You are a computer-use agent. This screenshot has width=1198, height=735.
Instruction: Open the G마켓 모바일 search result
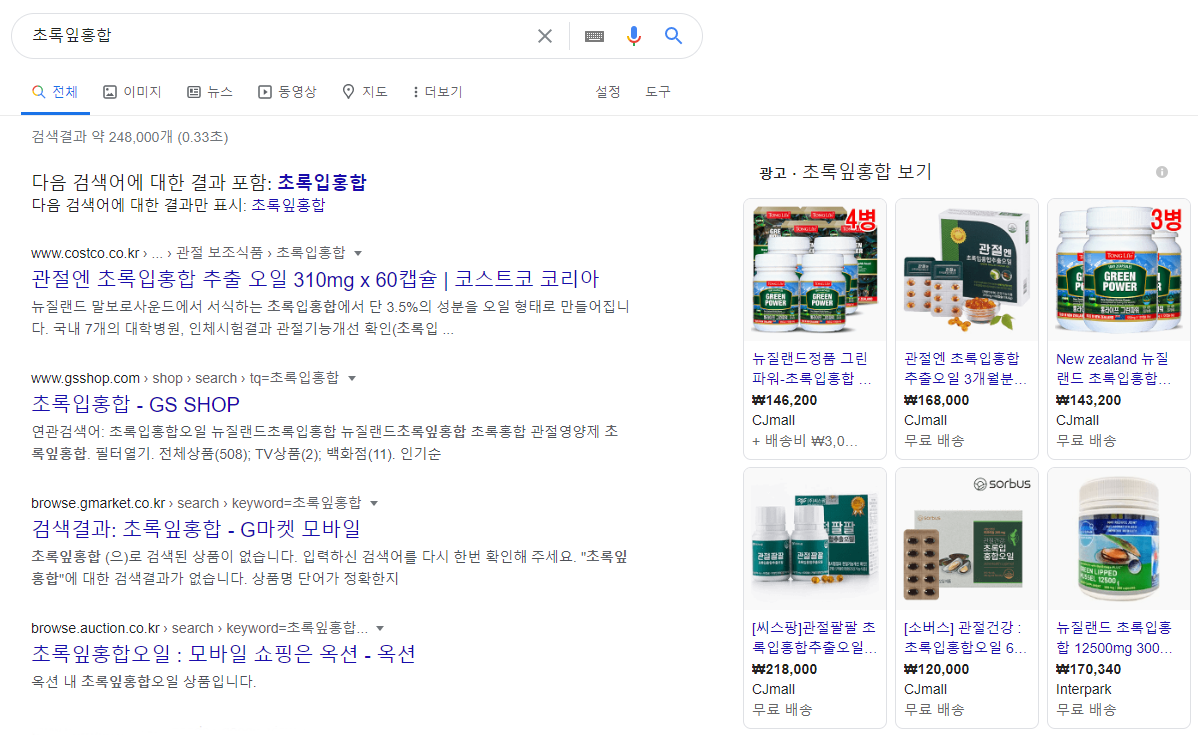tap(196, 529)
